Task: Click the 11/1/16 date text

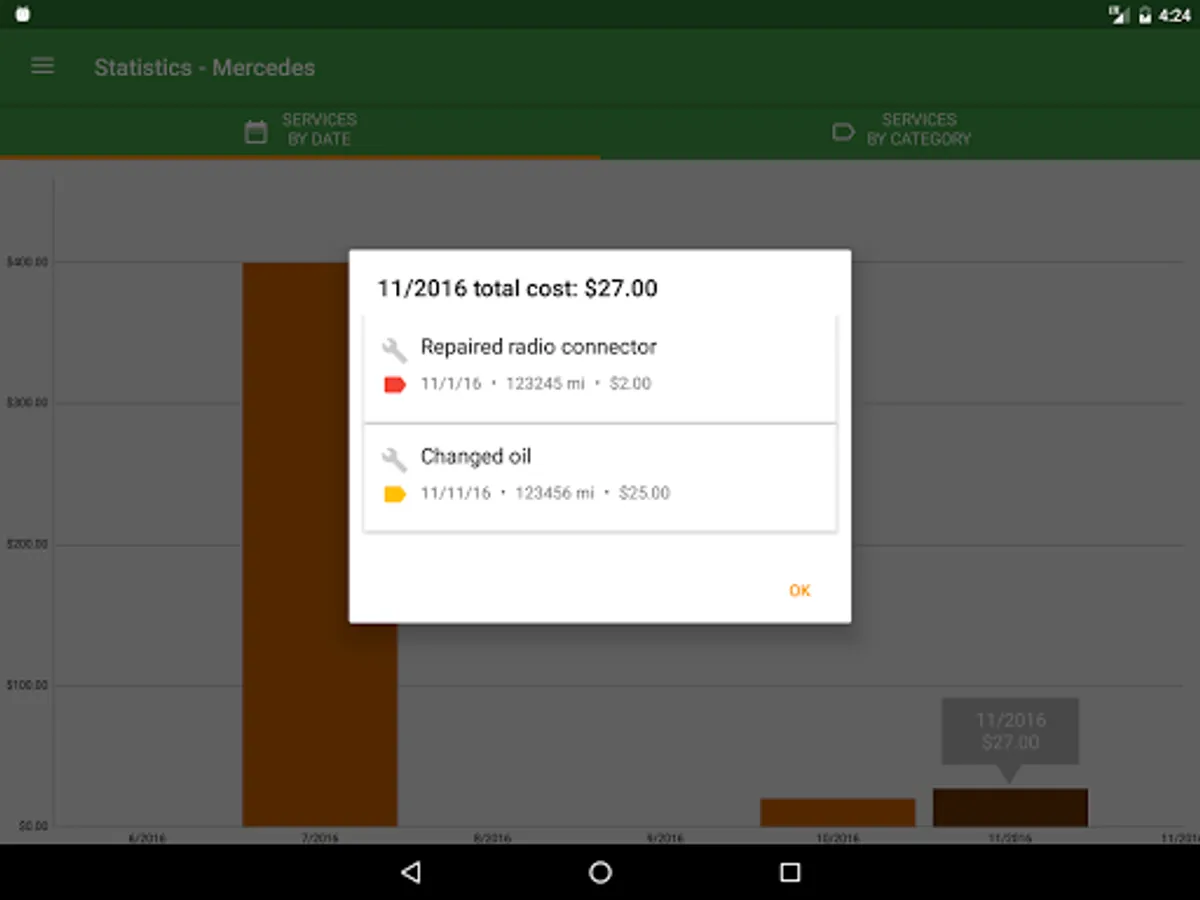Action: pyautogui.click(x=451, y=384)
